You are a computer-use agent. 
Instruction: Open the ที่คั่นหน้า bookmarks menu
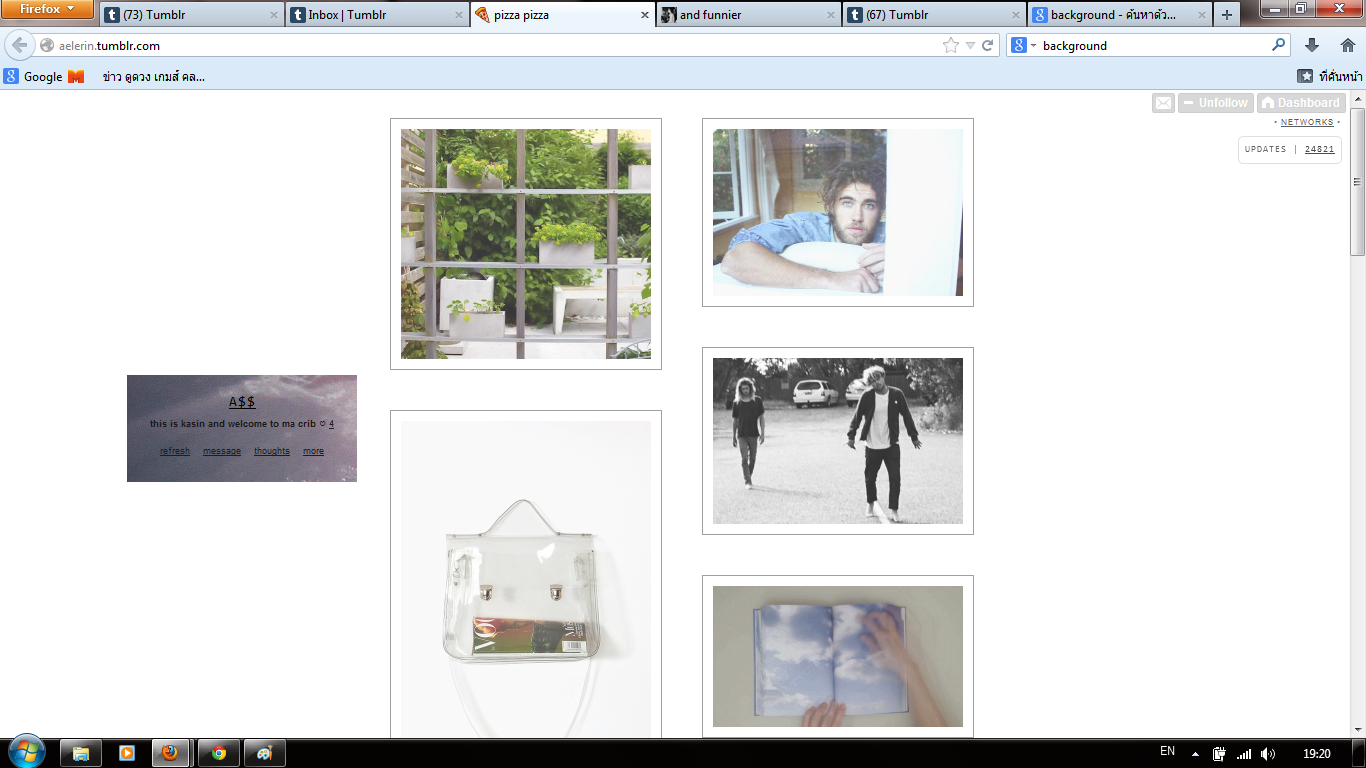pyautogui.click(x=1330, y=76)
